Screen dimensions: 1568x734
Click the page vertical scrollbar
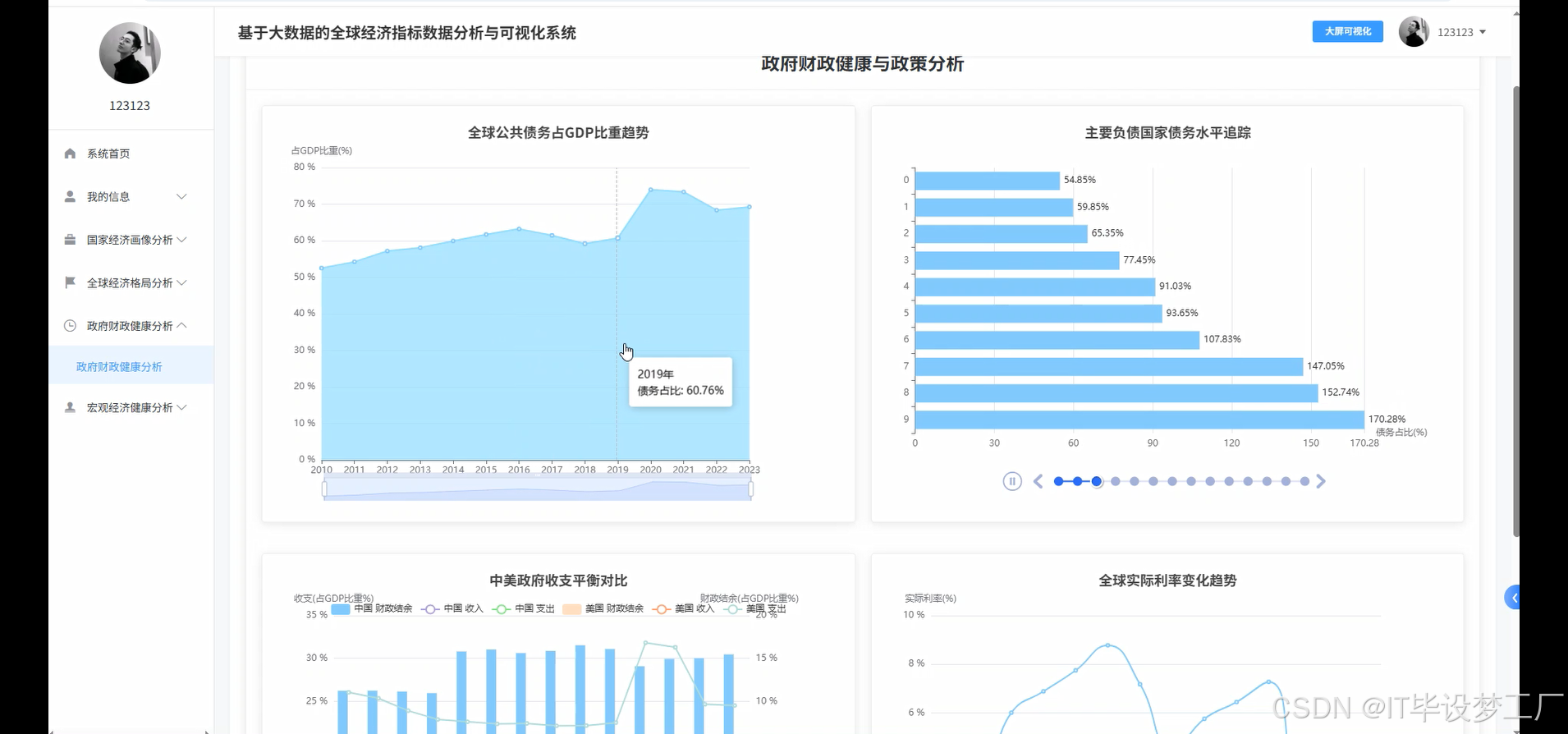tap(1516, 310)
